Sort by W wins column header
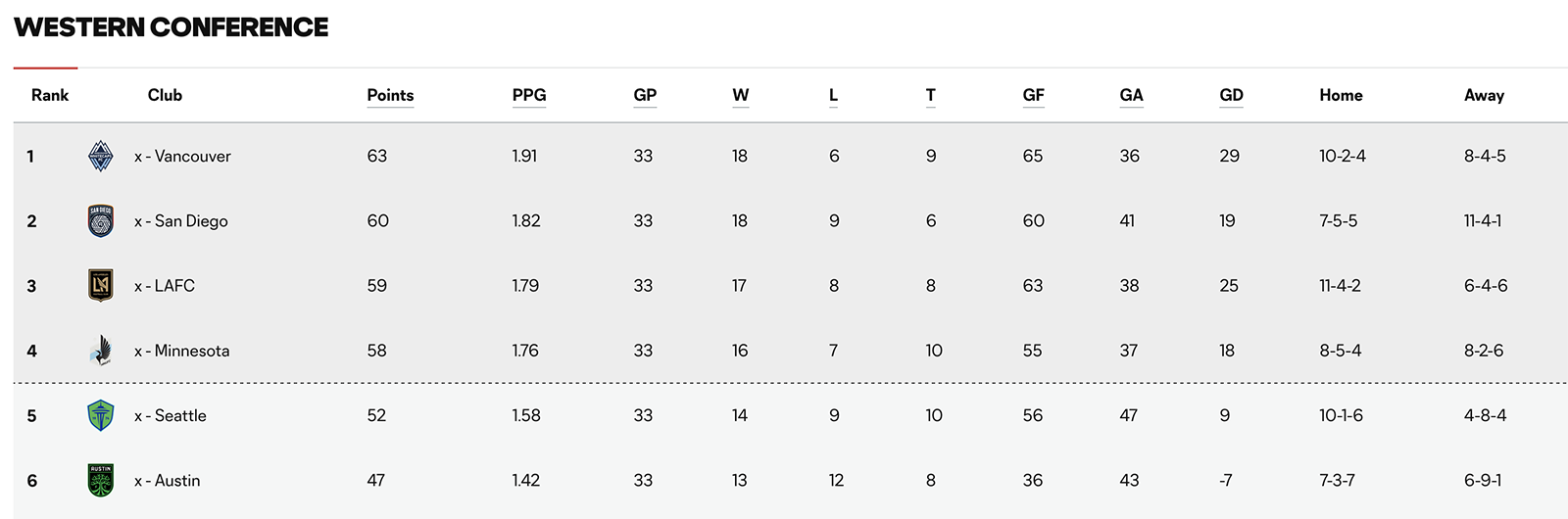The image size is (1568, 519). [x=741, y=95]
